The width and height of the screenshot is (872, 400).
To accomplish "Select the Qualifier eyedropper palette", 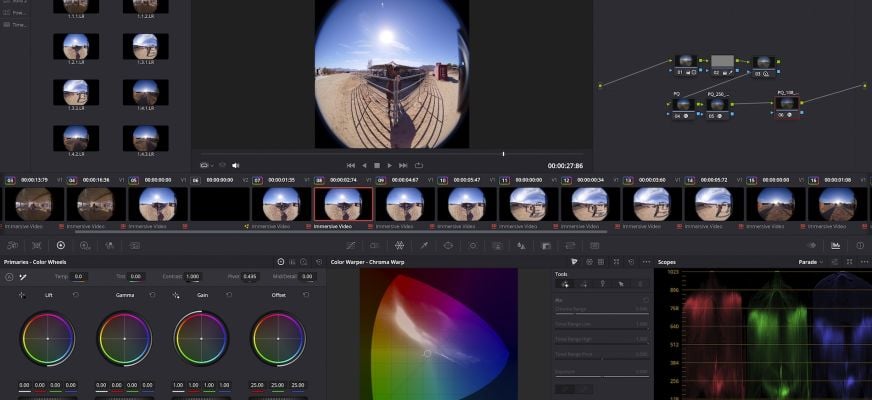I will point(424,245).
